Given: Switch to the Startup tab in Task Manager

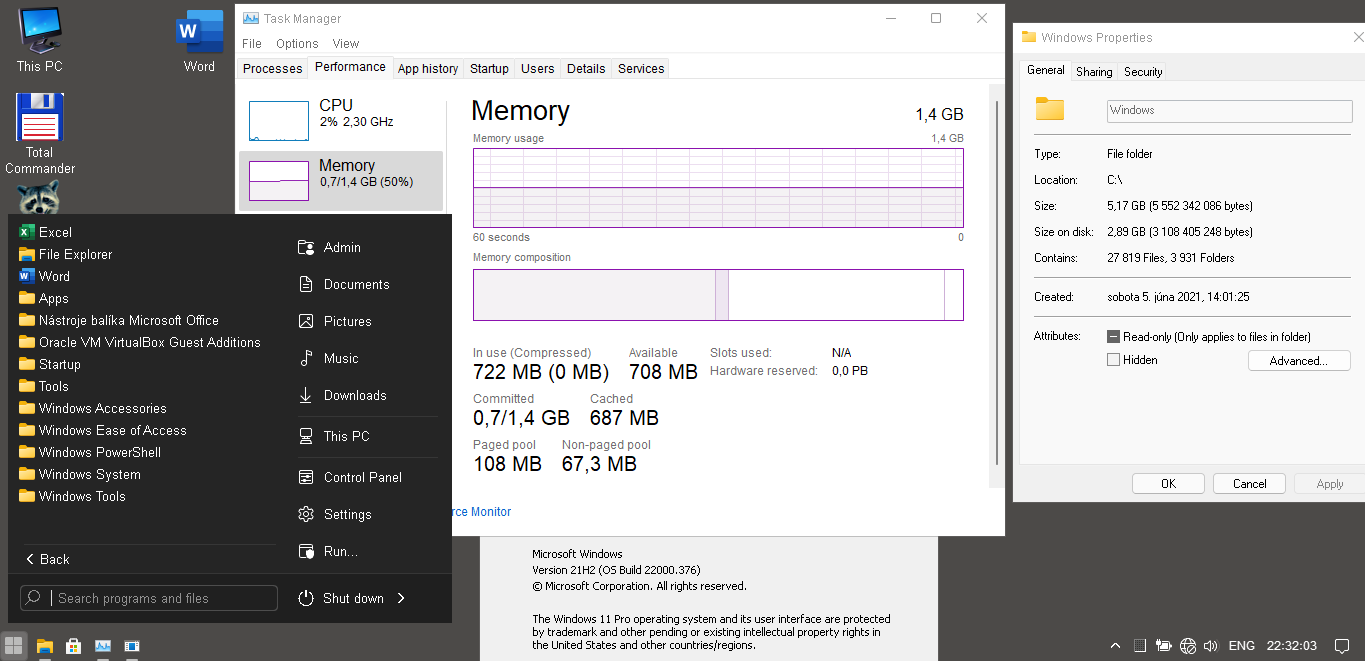Looking at the screenshot, I should [x=489, y=69].
